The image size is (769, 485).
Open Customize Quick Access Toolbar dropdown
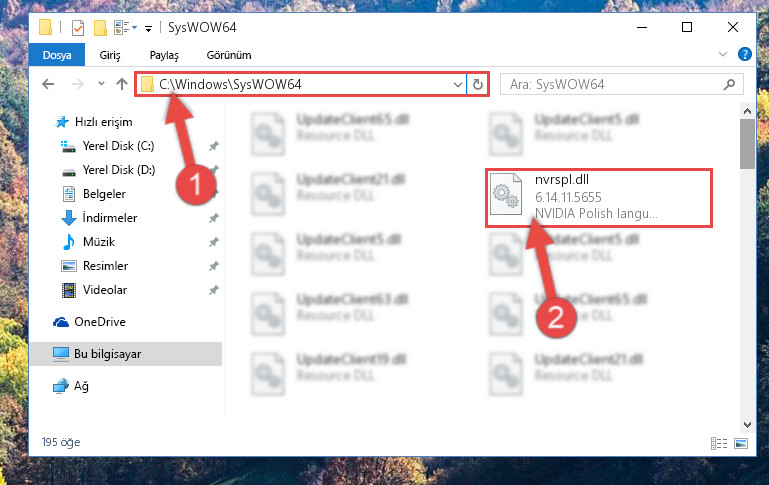[148, 29]
